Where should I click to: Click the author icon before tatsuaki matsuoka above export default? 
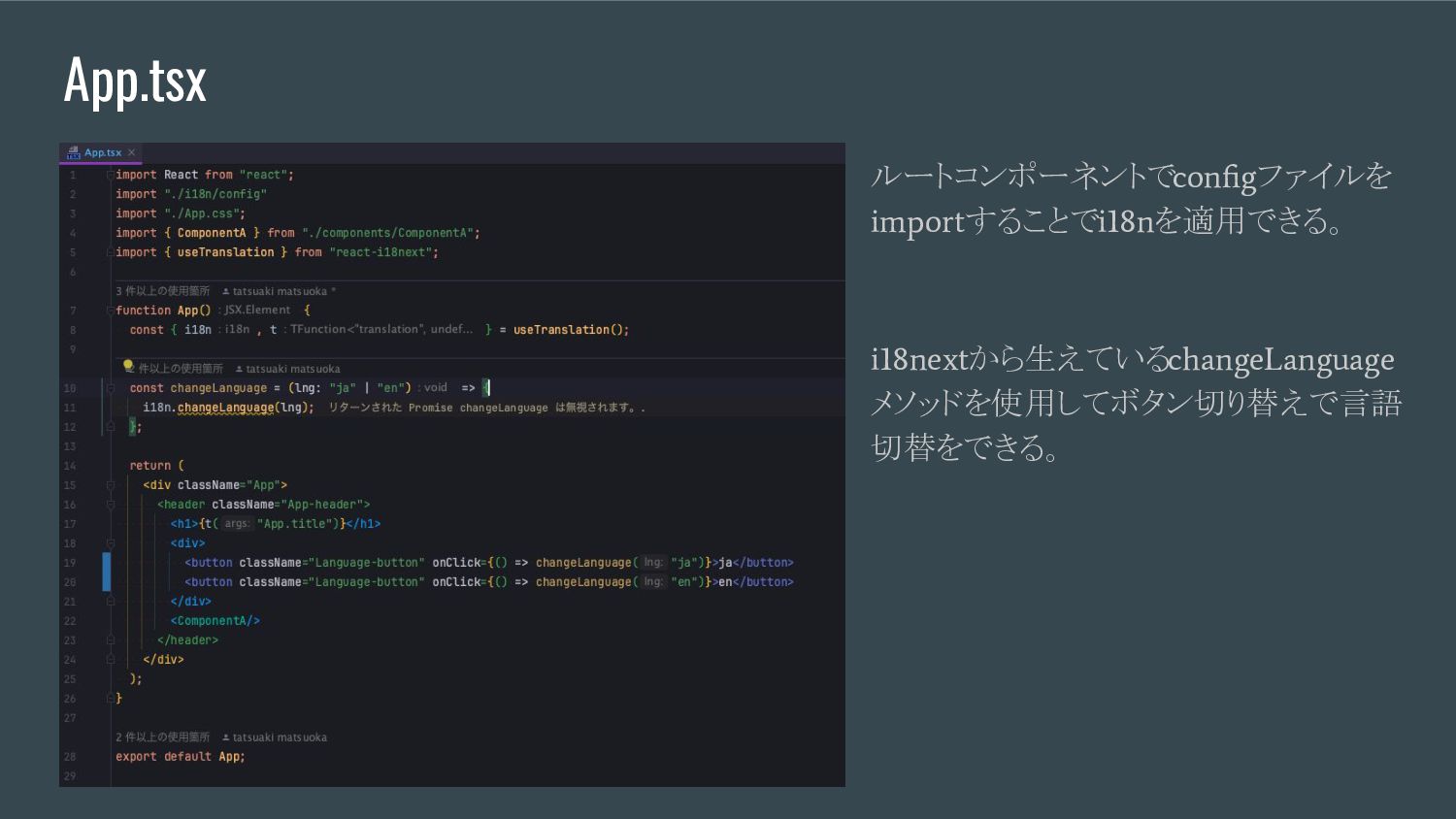point(226,737)
